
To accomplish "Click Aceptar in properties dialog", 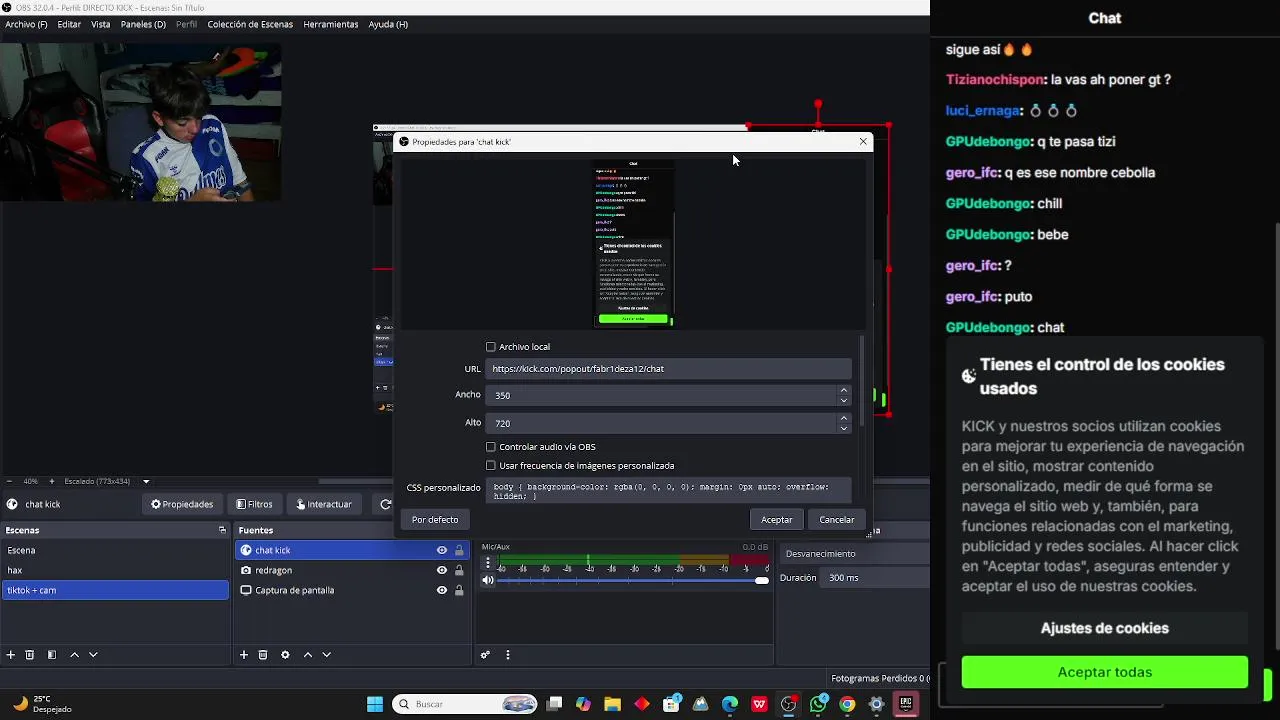I will pyautogui.click(x=777, y=520).
